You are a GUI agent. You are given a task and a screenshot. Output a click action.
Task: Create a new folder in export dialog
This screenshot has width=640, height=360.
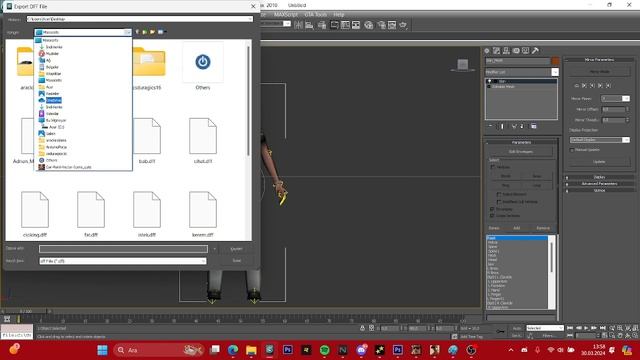point(152,32)
